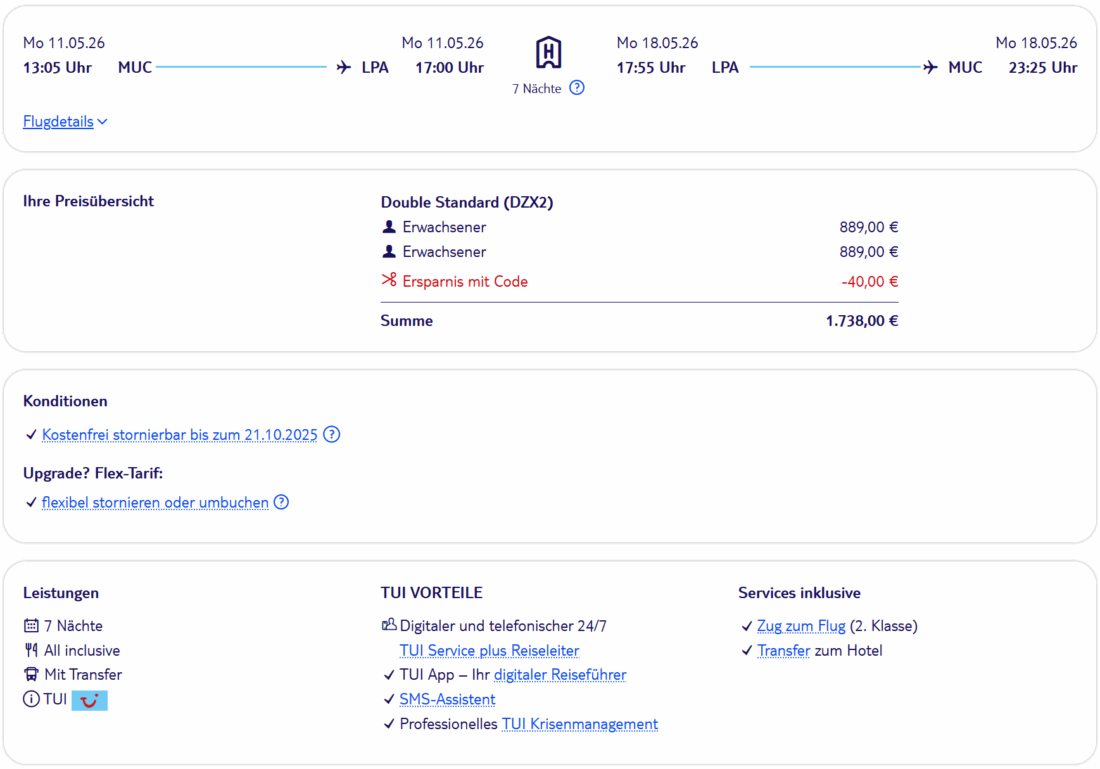Click scissors icon beside Ersparnis mit Code
Viewport: 1100px width, 769px height.
pos(389,281)
